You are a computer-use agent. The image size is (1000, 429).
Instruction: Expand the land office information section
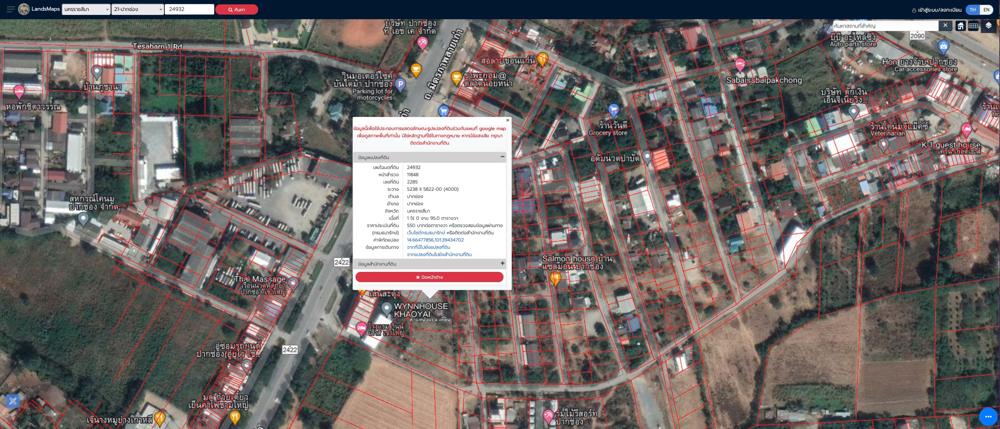(430, 263)
